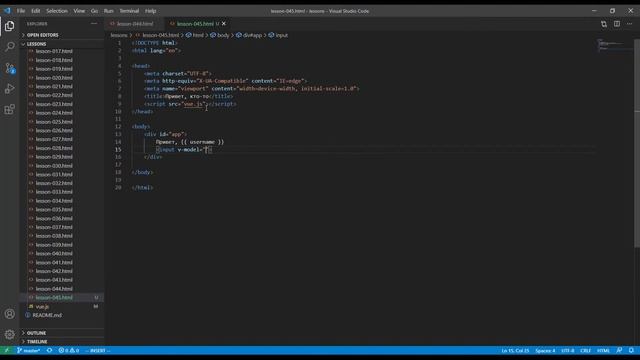
Task: Open lesson-044.html in the explorer
Action: (x=54, y=289)
